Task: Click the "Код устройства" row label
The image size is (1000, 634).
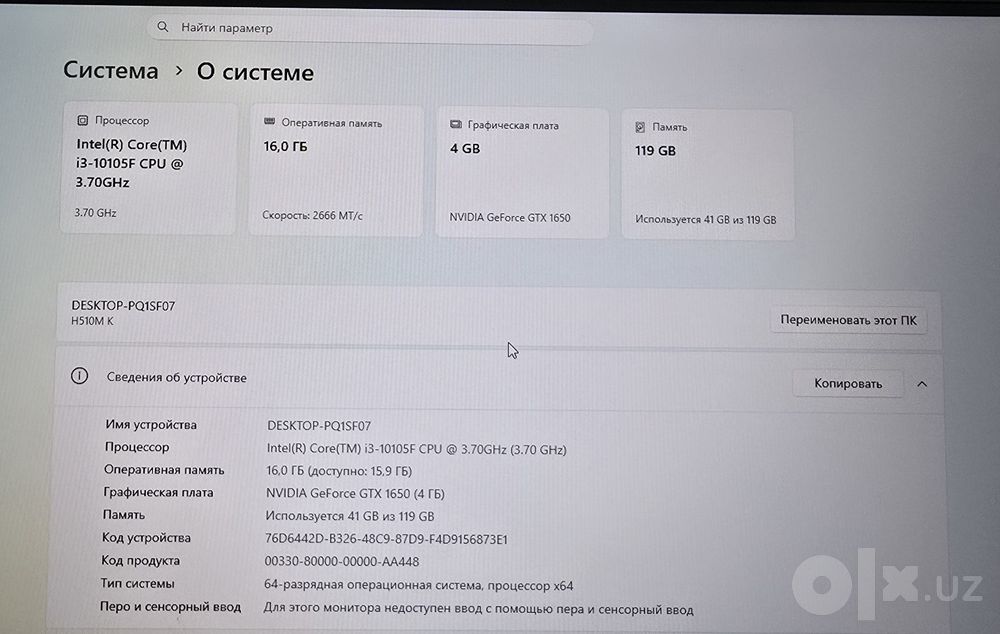Action: click(146, 538)
